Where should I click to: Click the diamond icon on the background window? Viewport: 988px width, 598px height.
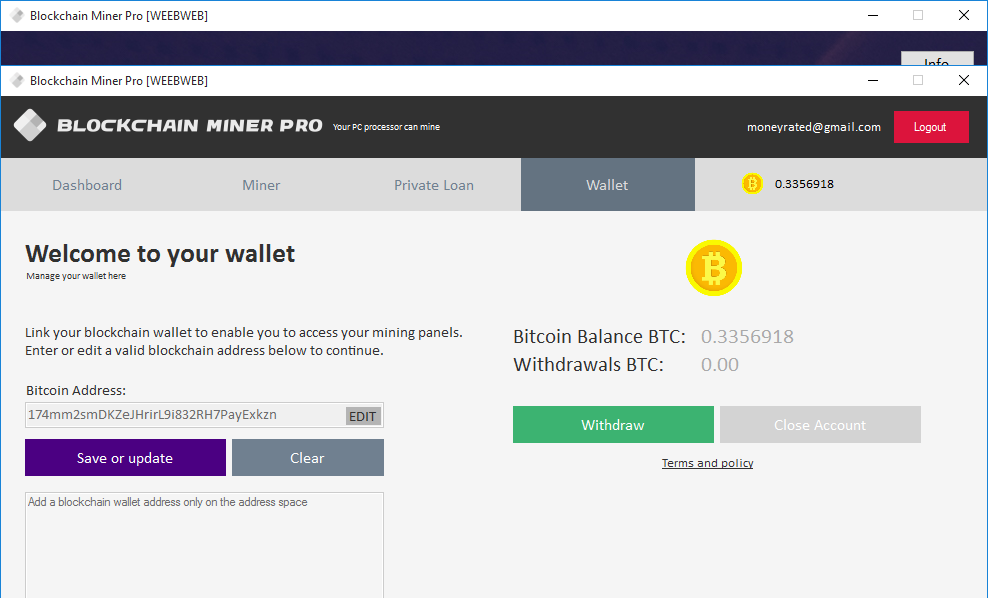pos(16,15)
